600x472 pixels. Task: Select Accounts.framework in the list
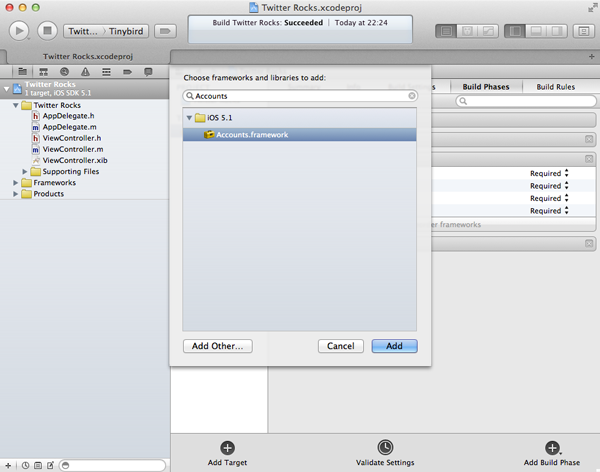(x=300, y=135)
